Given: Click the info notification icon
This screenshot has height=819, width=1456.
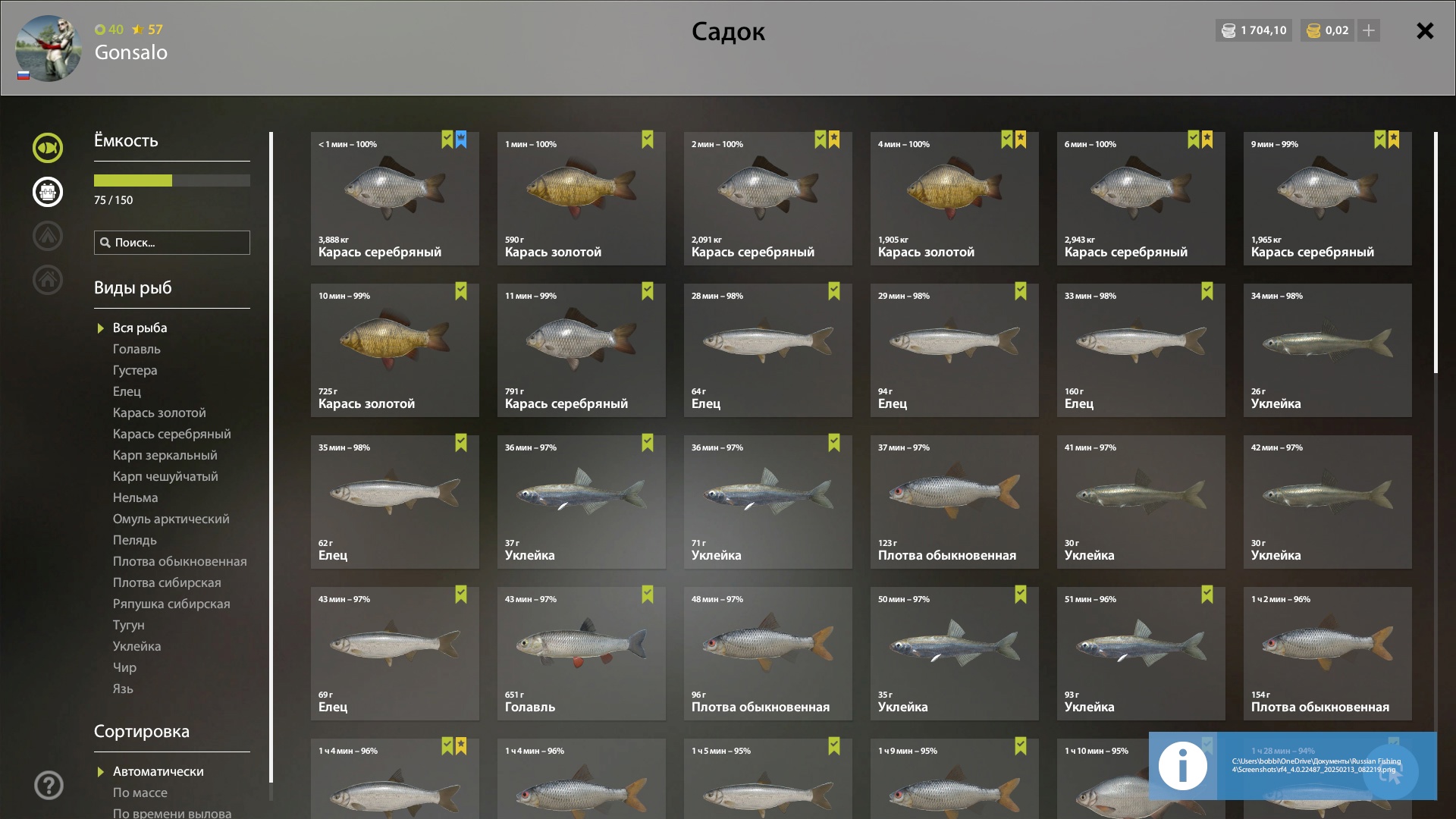Looking at the screenshot, I should 1182,766.
